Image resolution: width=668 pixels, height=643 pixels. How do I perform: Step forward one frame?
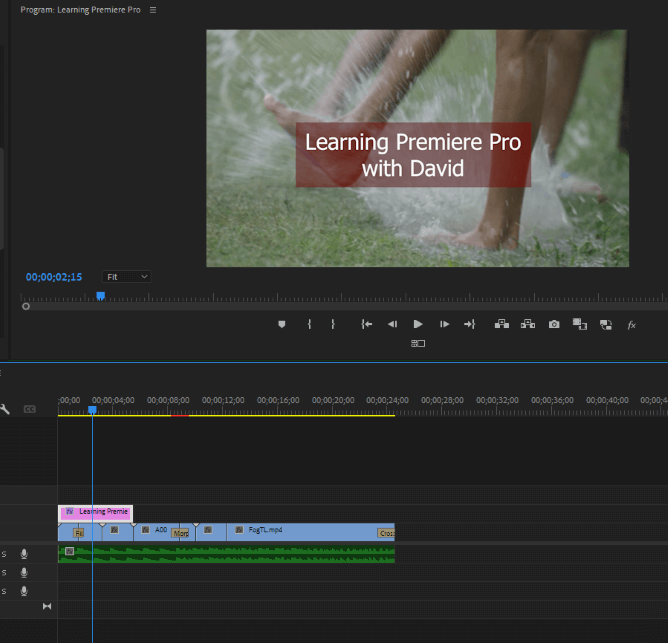444,324
